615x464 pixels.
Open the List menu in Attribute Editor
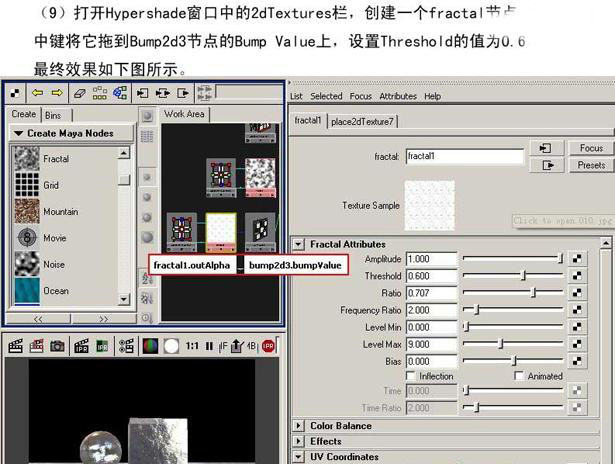pyautogui.click(x=296, y=96)
